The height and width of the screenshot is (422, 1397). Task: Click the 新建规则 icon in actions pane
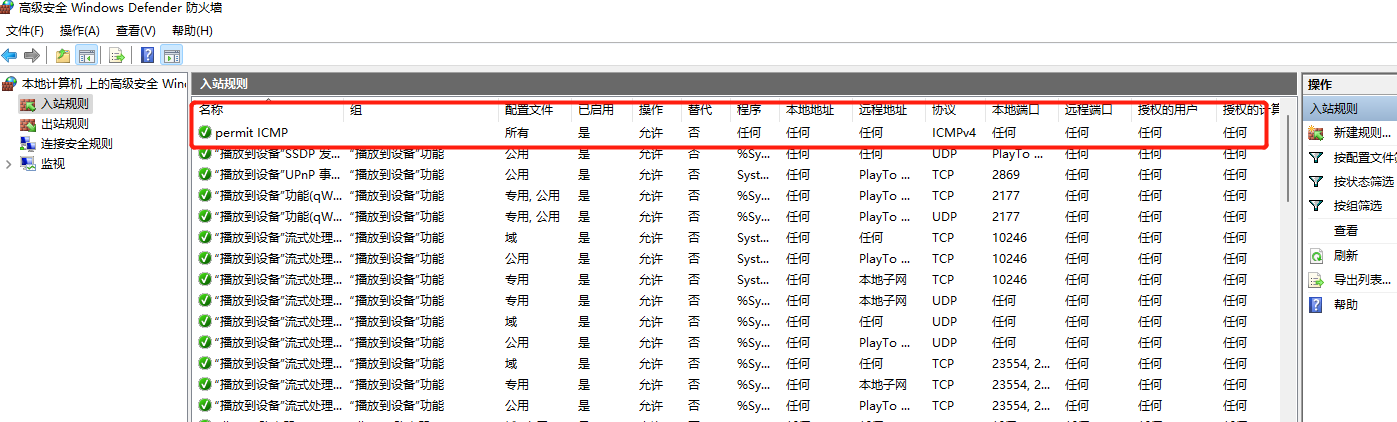coord(1317,132)
